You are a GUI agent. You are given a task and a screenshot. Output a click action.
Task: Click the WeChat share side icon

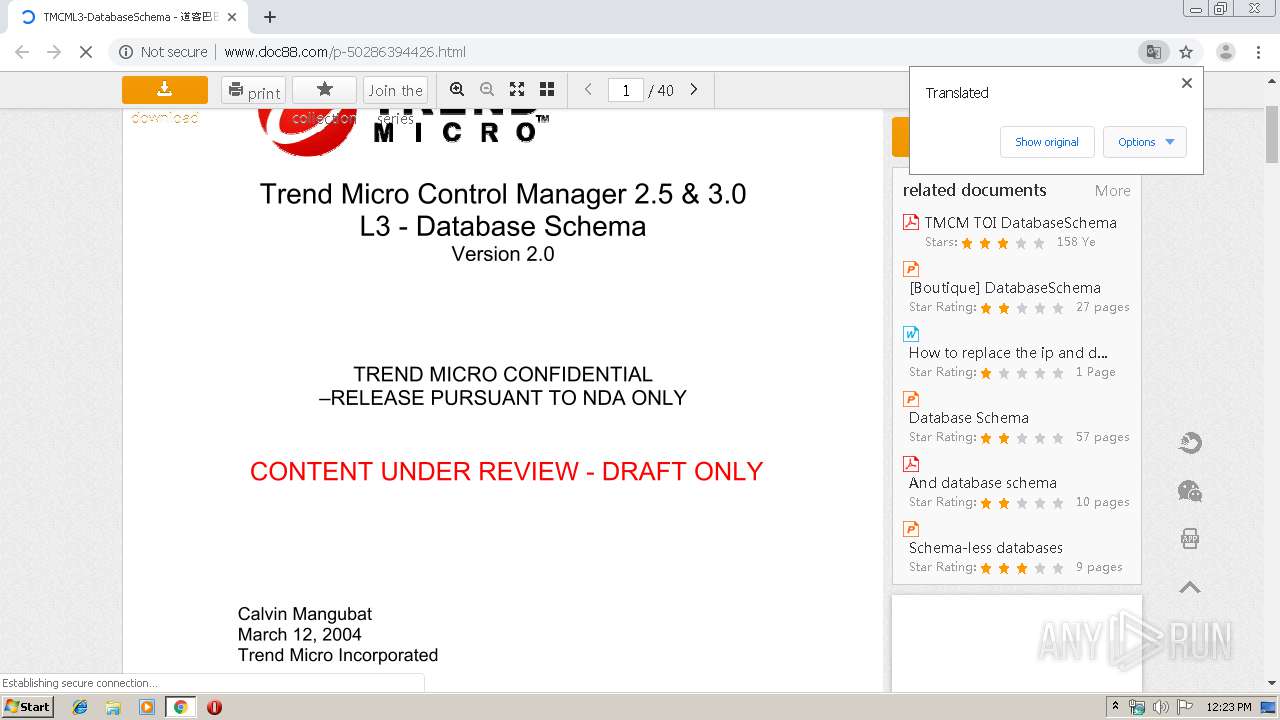coord(1190,491)
